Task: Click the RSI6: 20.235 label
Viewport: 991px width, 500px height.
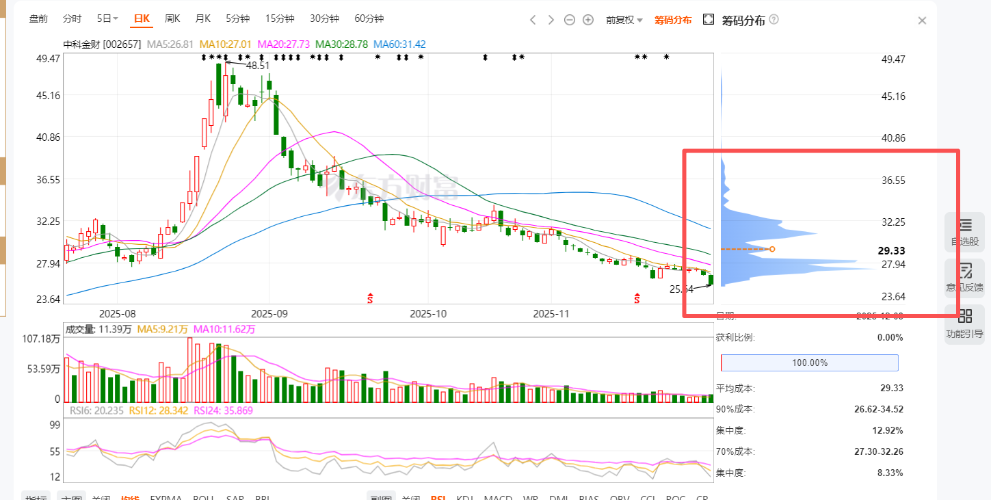Action: coord(96,410)
